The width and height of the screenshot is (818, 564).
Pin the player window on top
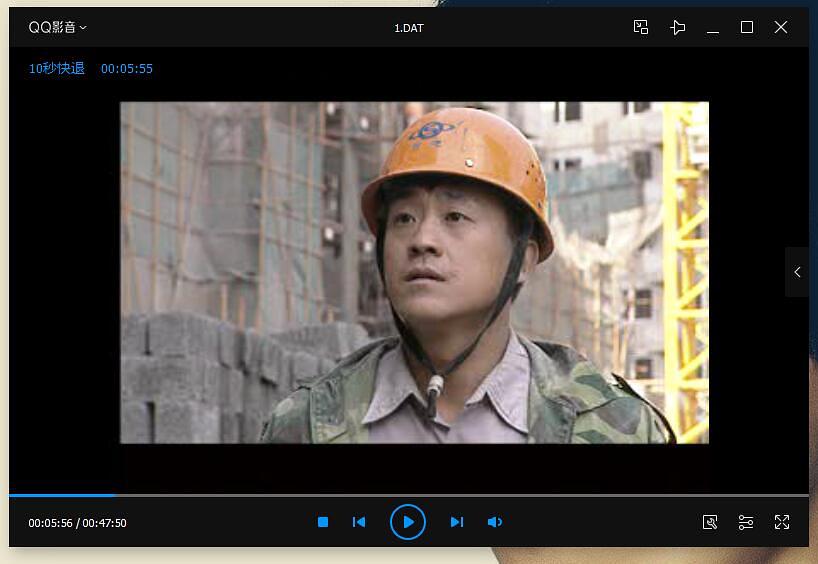click(677, 27)
